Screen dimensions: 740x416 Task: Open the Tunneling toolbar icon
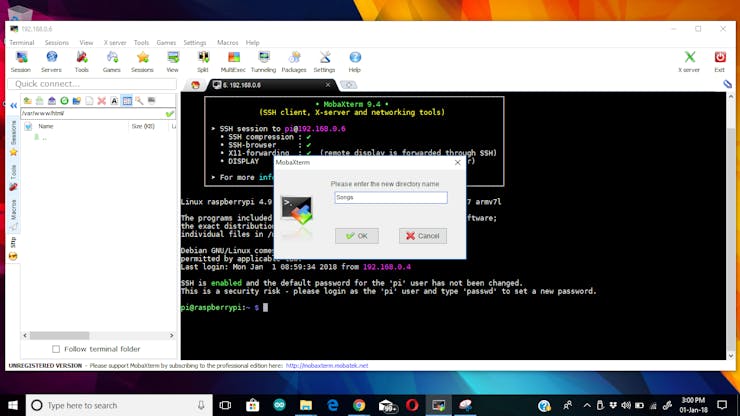[x=263, y=62]
